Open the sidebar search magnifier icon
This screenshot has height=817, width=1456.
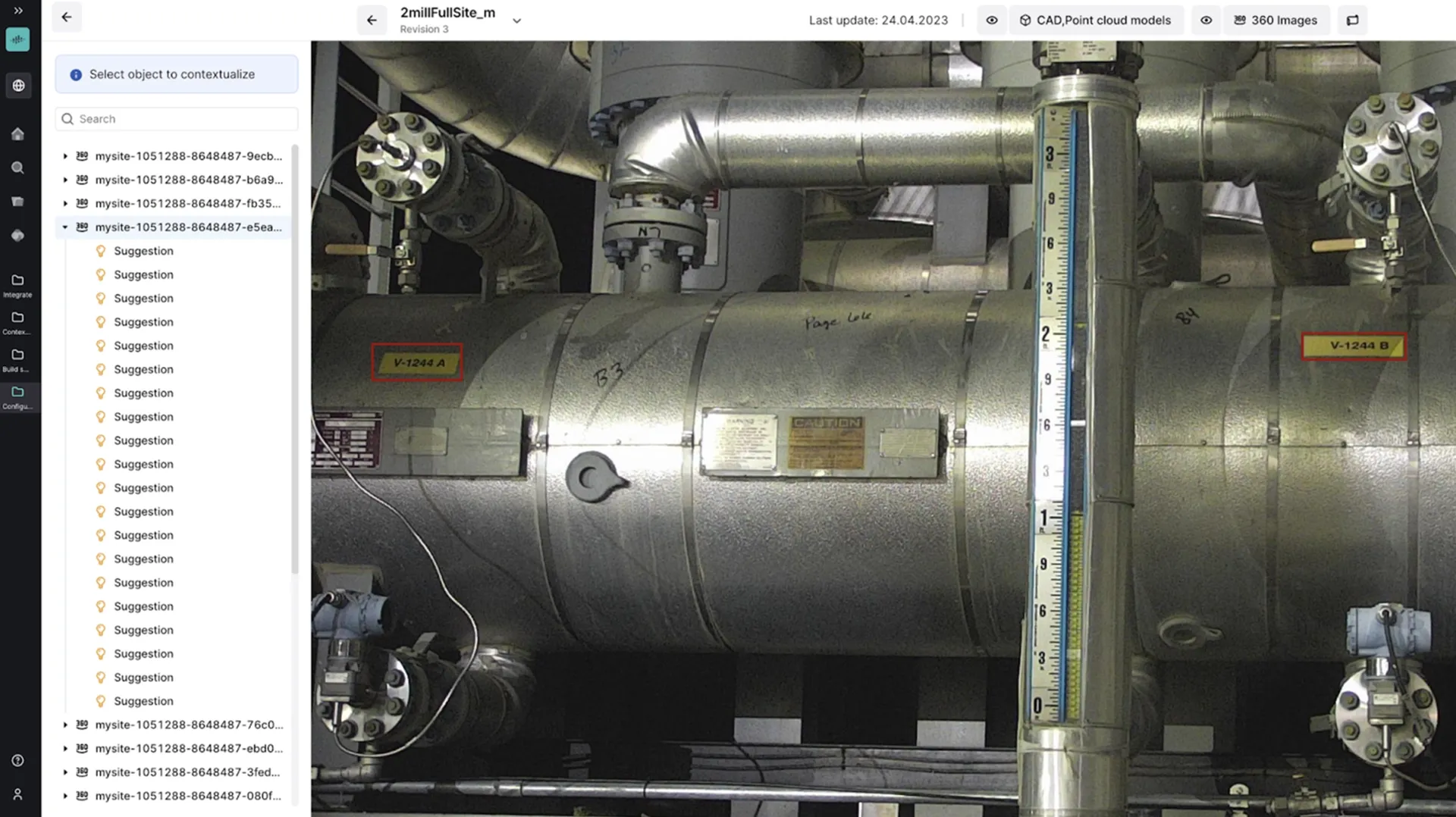(x=17, y=167)
